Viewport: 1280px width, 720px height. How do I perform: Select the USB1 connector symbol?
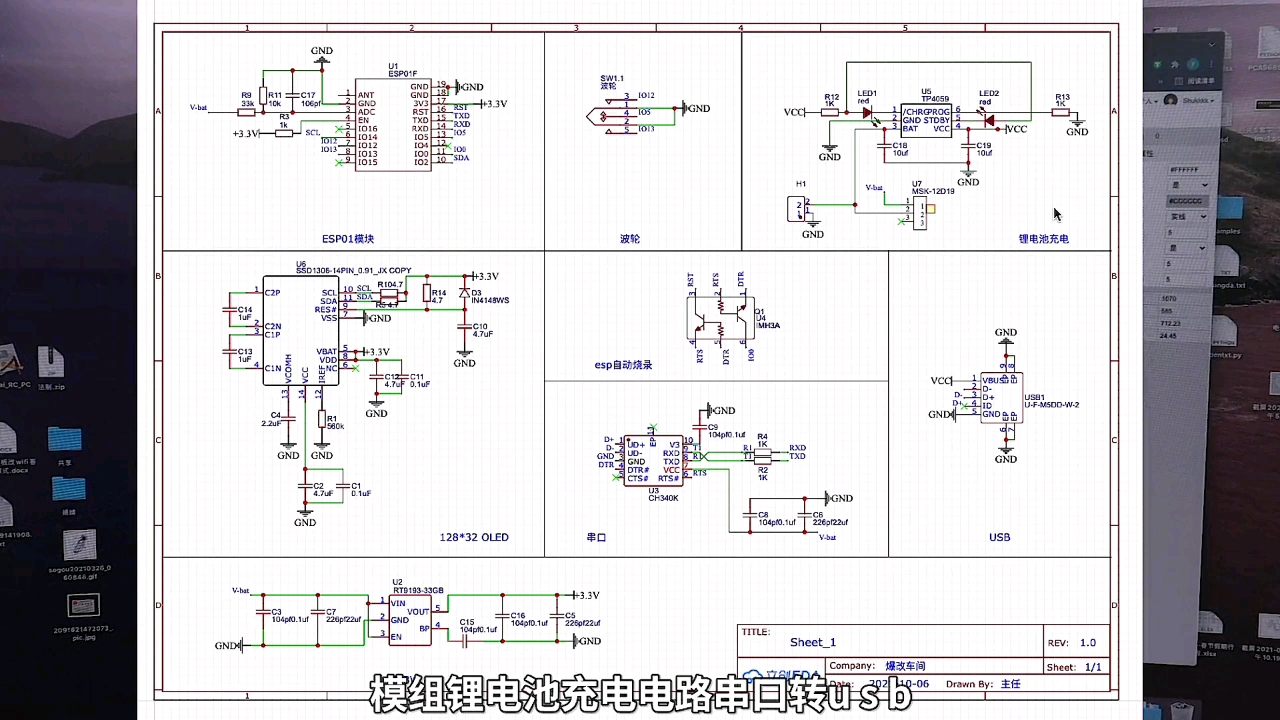(x=1000, y=397)
